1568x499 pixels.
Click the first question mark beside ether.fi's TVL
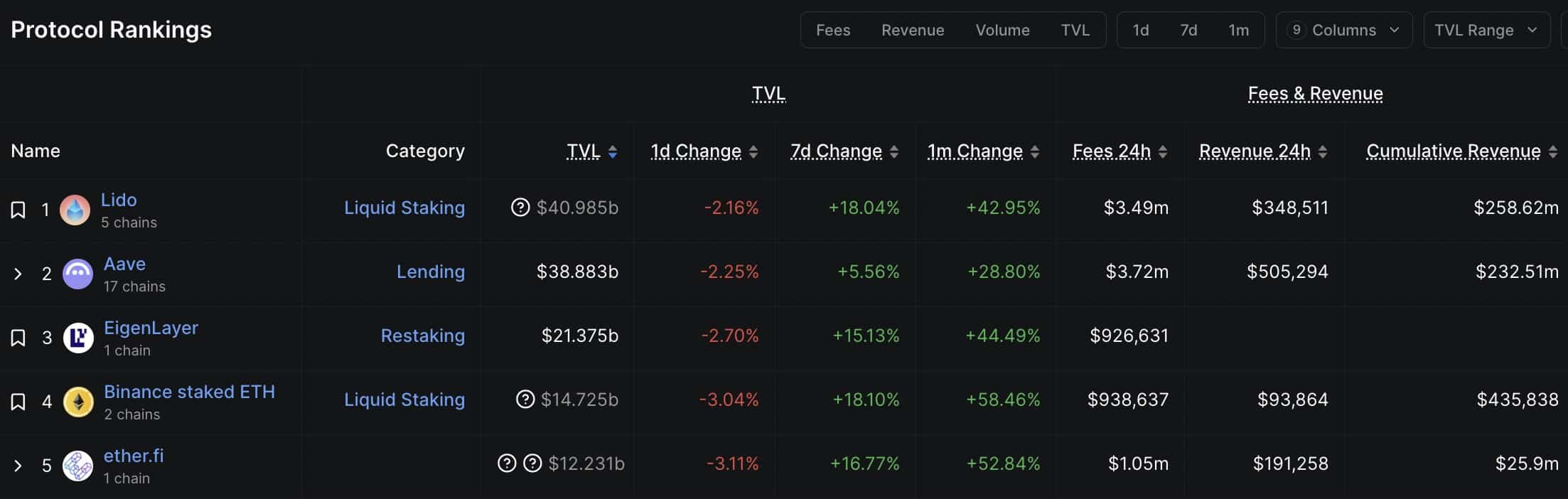[507, 463]
